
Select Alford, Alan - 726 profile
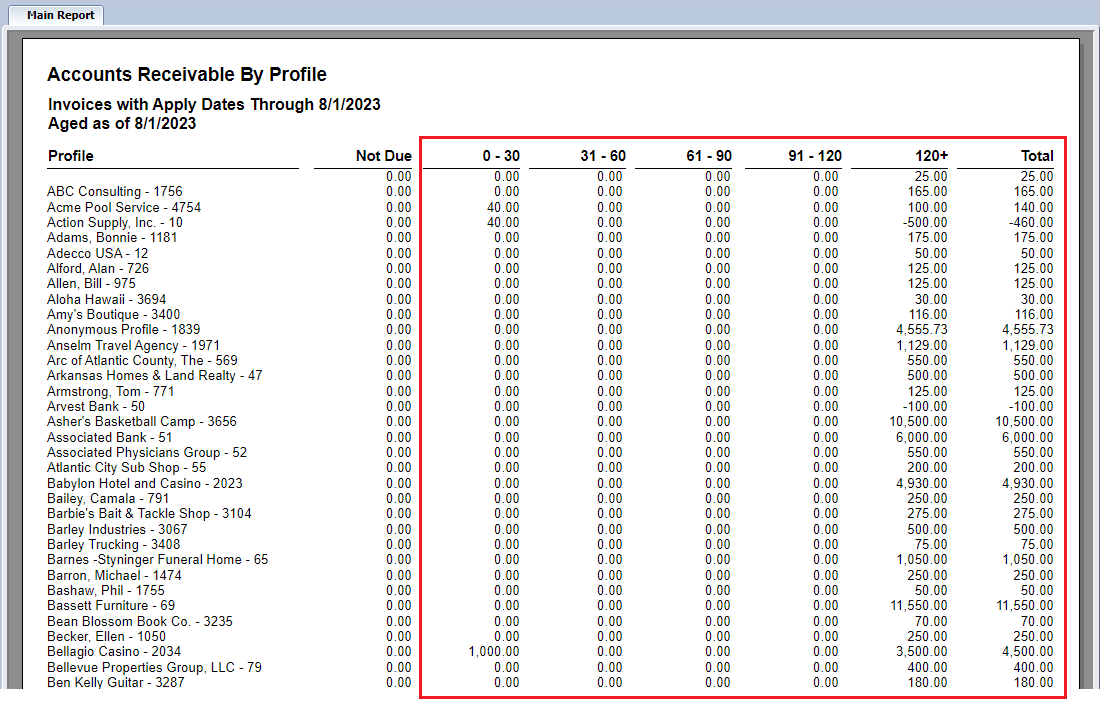98,268
